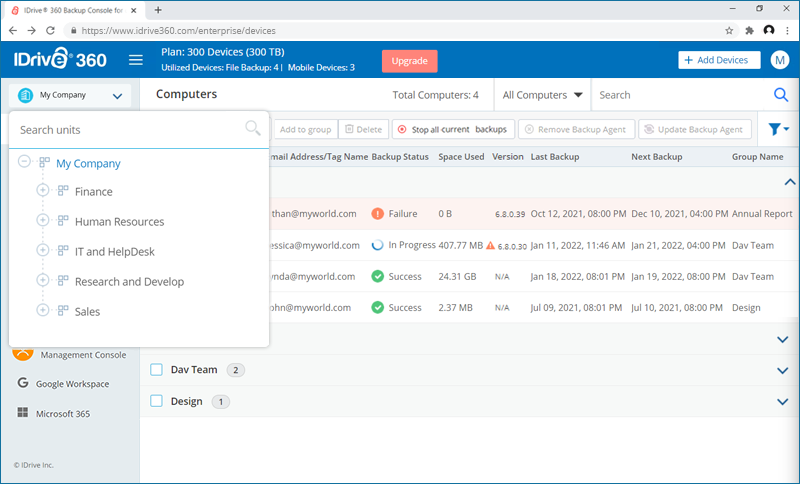Click the magnifier in Search units box
The image size is (800, 484).
[253, 128]
